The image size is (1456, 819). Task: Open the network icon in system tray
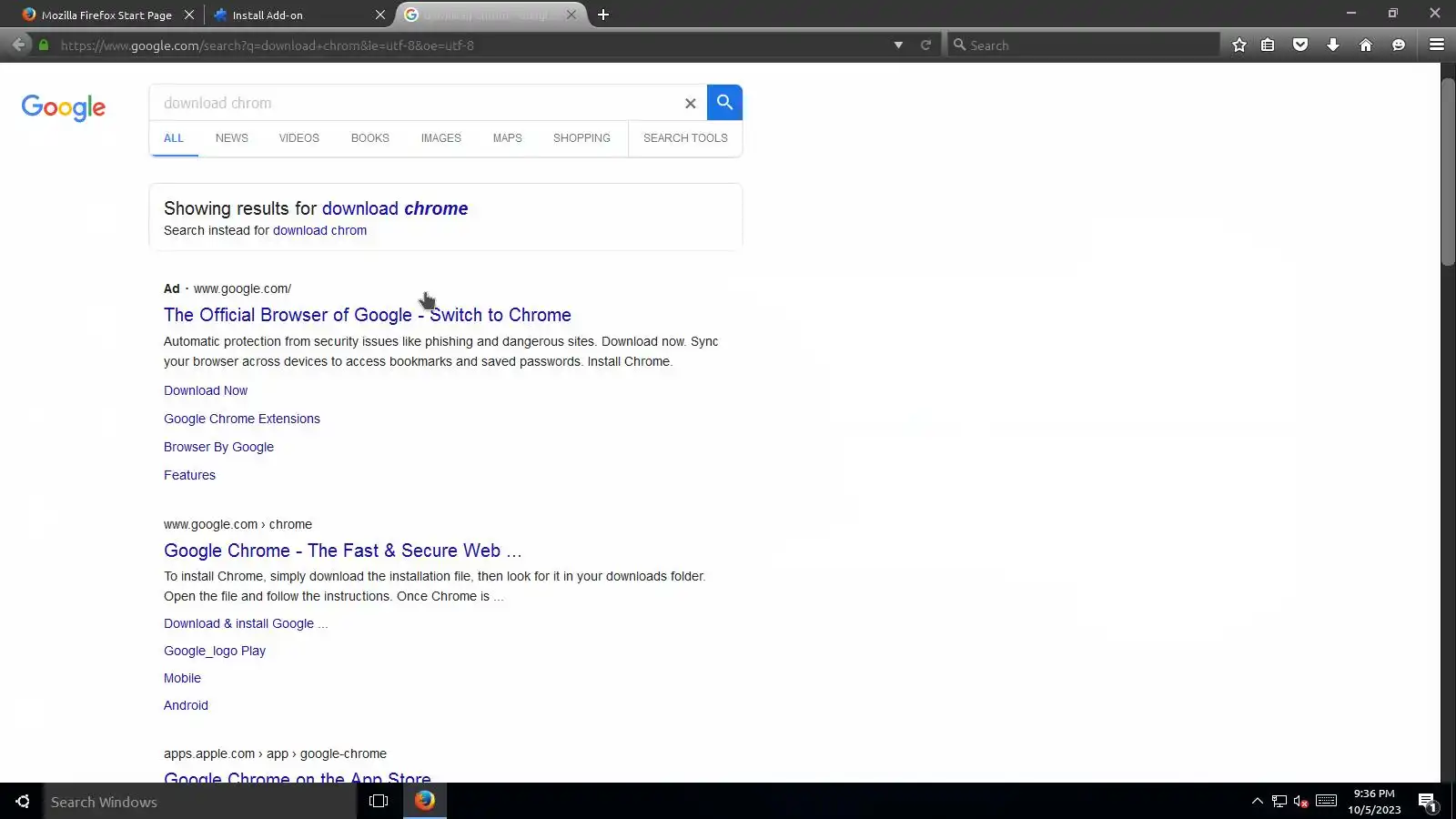coord(1279,801)
